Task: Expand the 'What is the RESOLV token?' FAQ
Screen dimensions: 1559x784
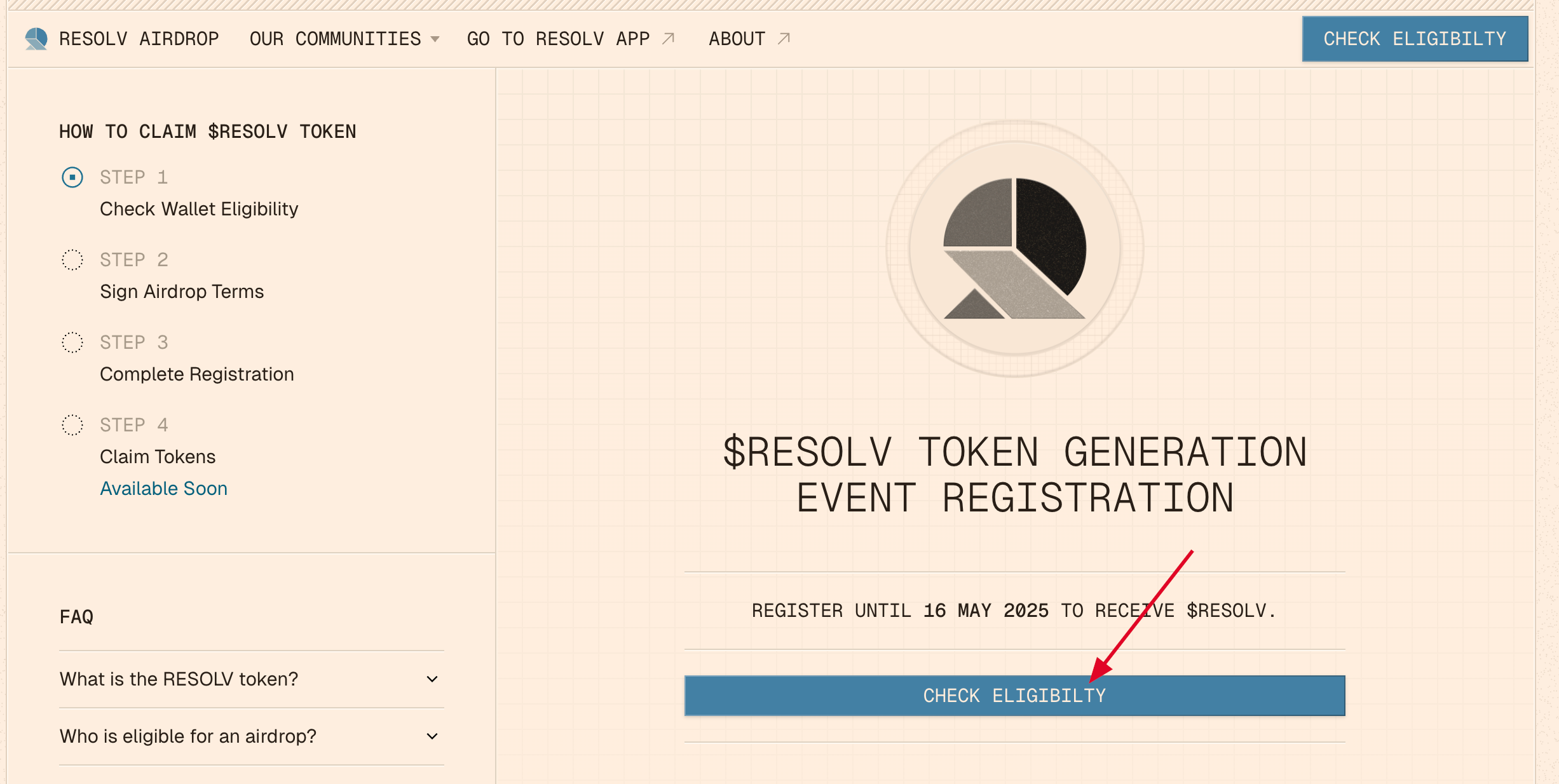Action: pos(250,679)
